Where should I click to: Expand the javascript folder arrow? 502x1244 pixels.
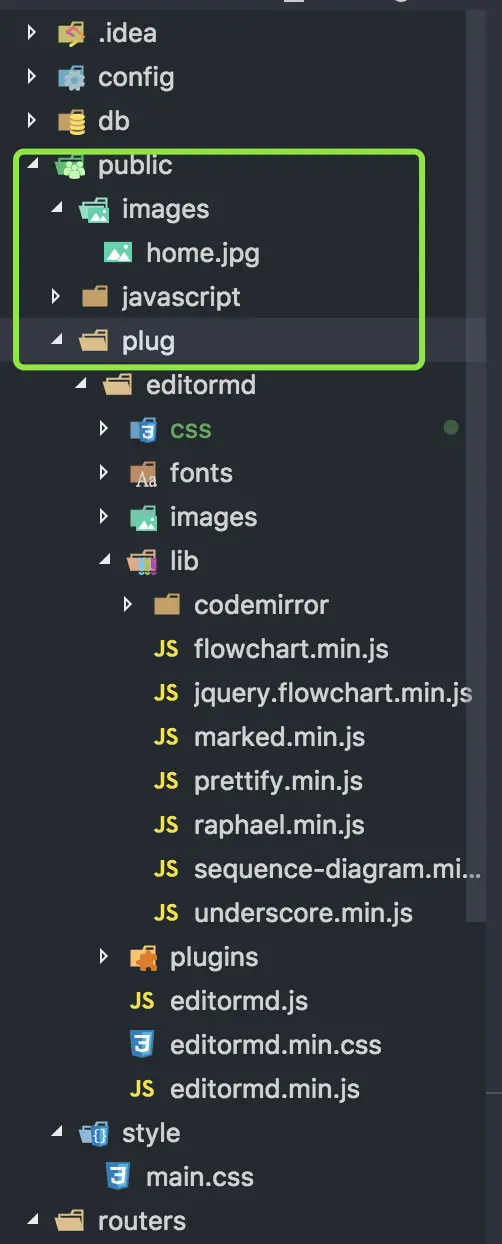click(58, 298)
